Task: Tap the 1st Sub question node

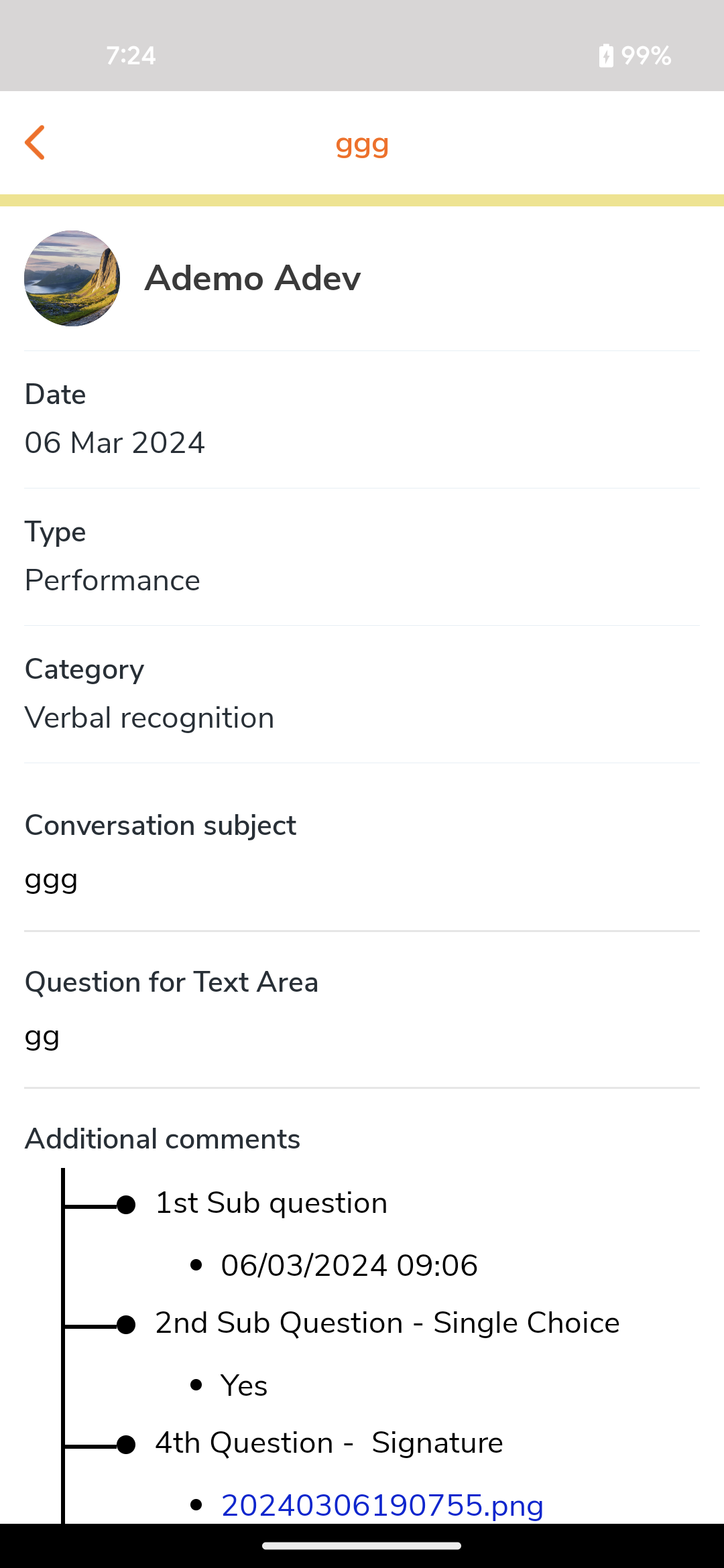Action: pos(271,1203)
